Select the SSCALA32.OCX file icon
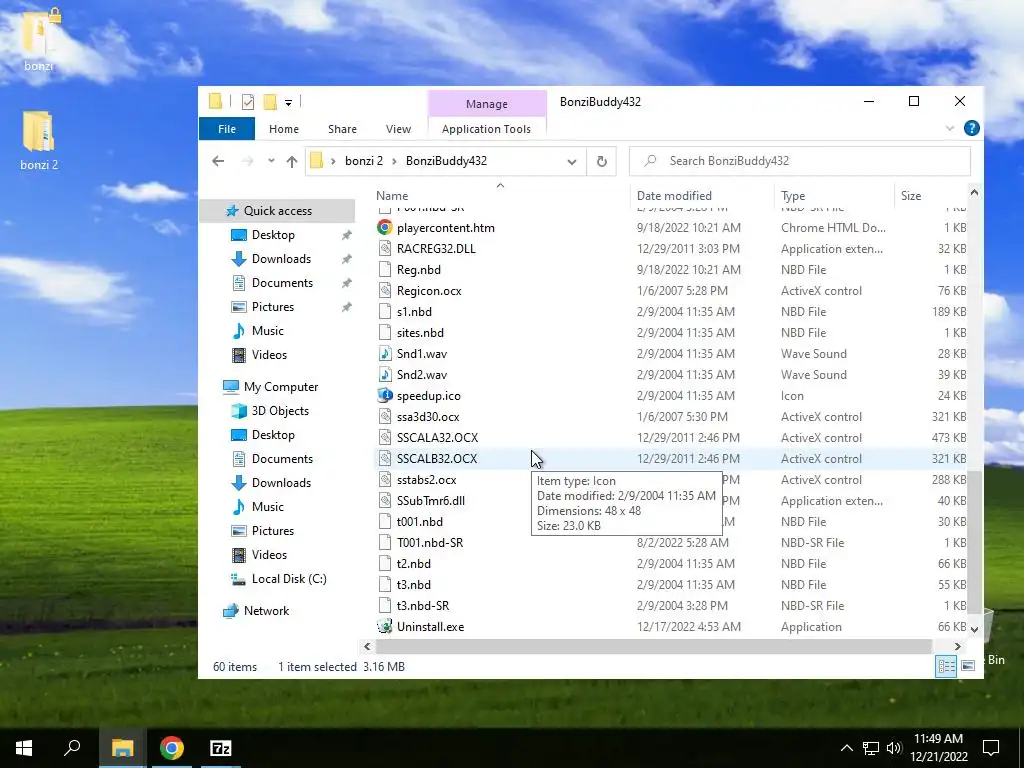Viewport: 1024px width, 768px height. 385,438
